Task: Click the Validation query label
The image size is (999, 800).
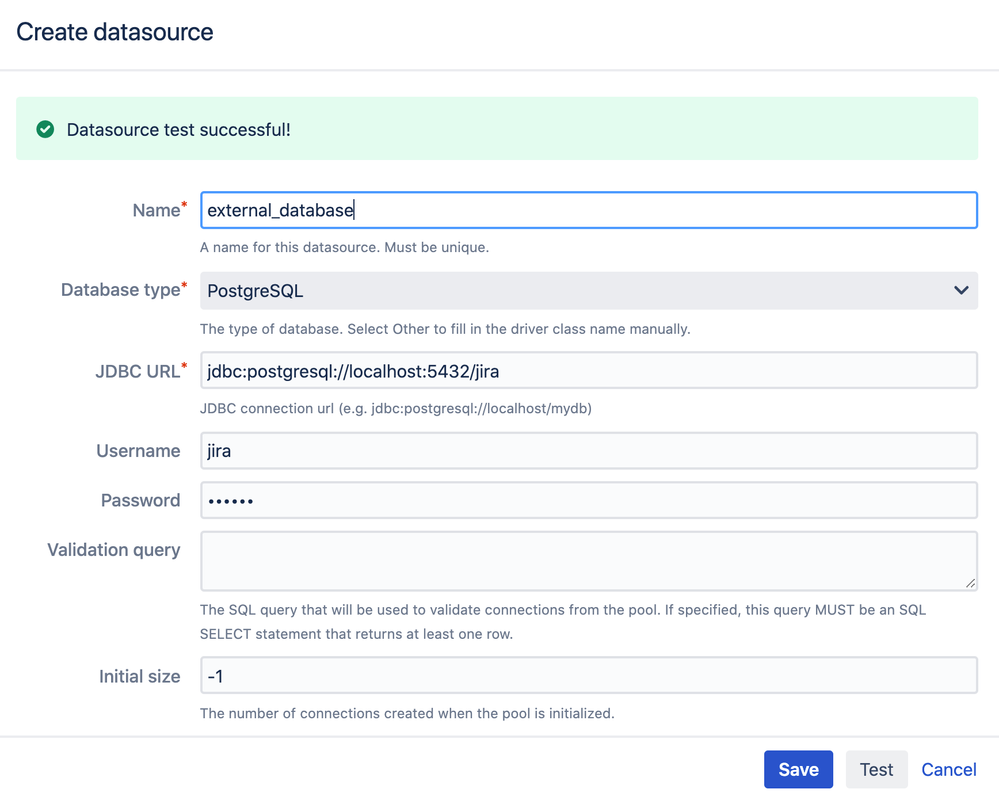Action: click(x=114, y=550)
